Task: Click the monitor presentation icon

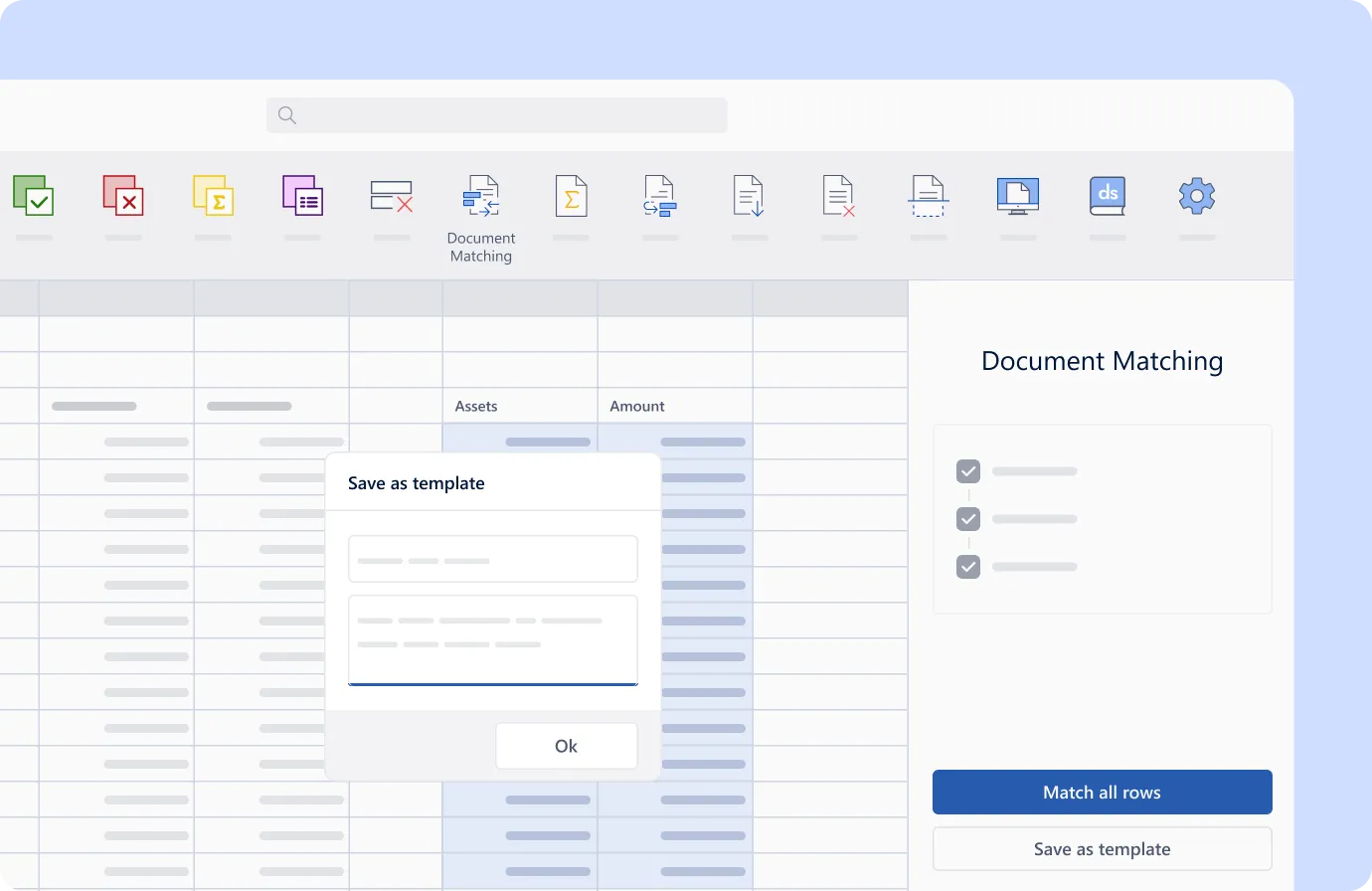Action: tap(1017, 196)
